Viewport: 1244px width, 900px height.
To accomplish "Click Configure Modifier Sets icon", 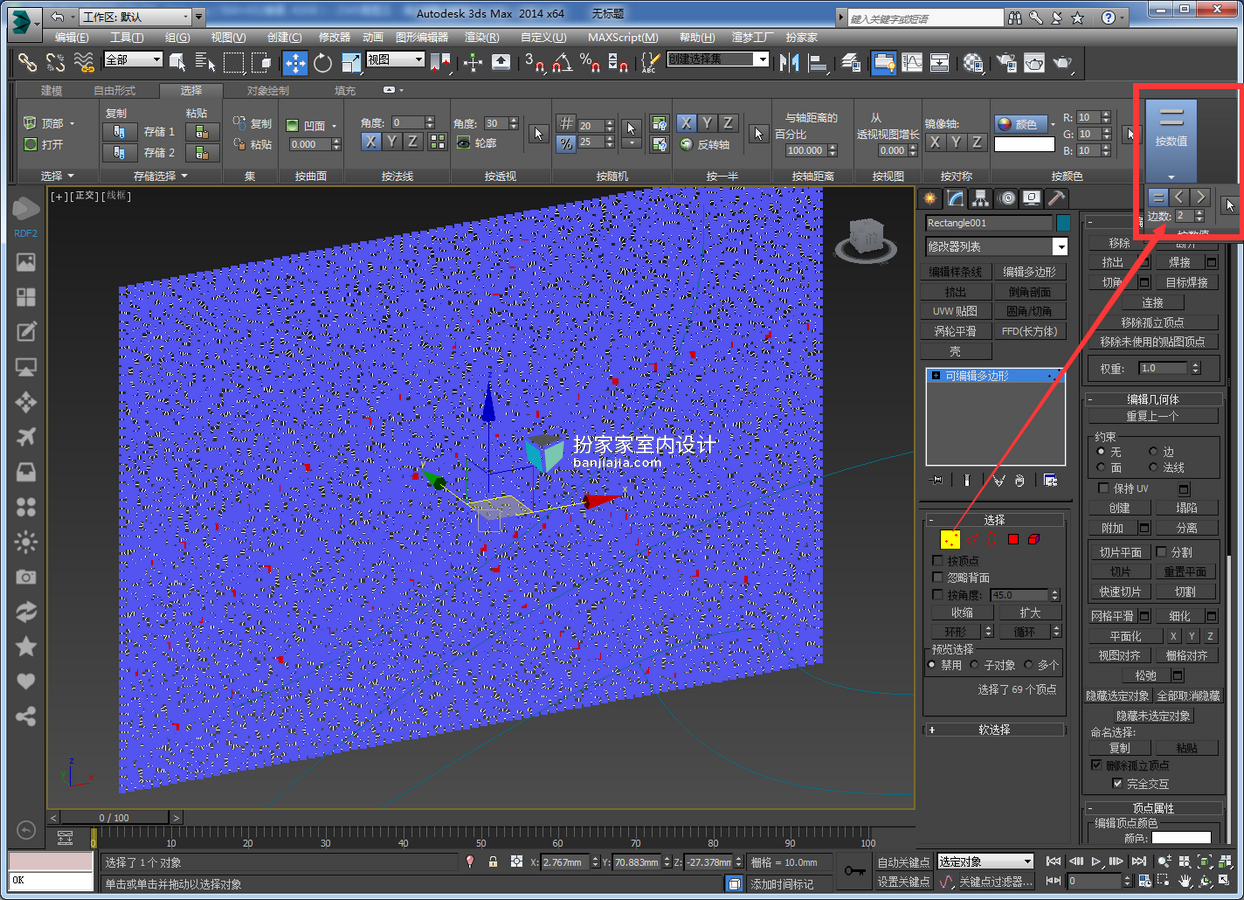I will [x=1051, y=480].
